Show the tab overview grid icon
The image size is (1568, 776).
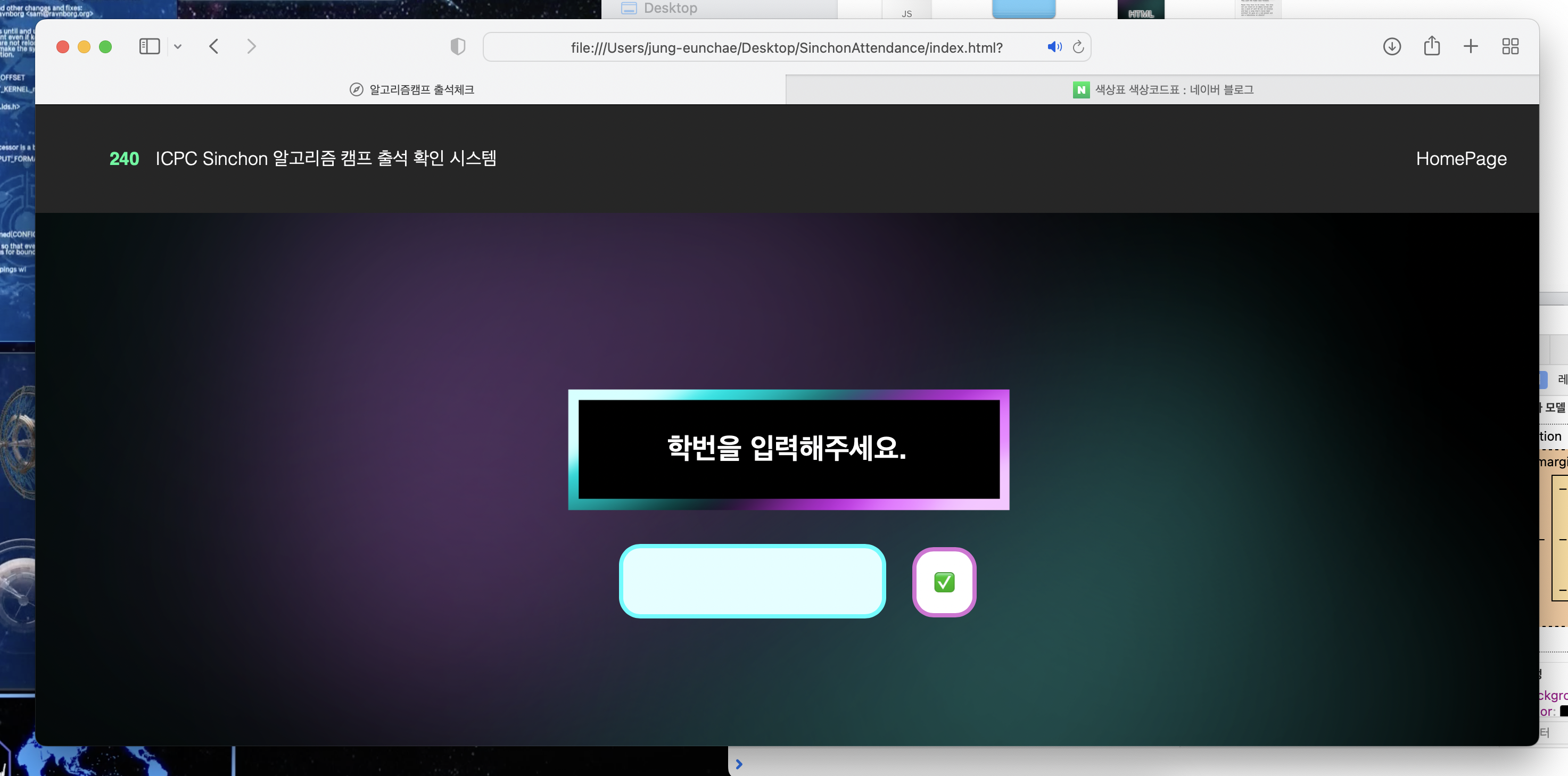point(1510,46)
